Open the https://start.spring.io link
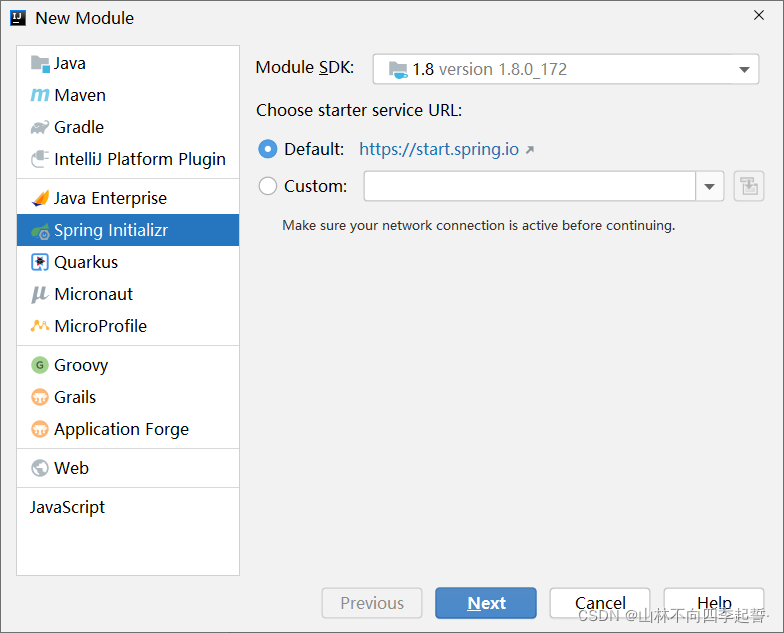784x633 pixels. (439, 149)
